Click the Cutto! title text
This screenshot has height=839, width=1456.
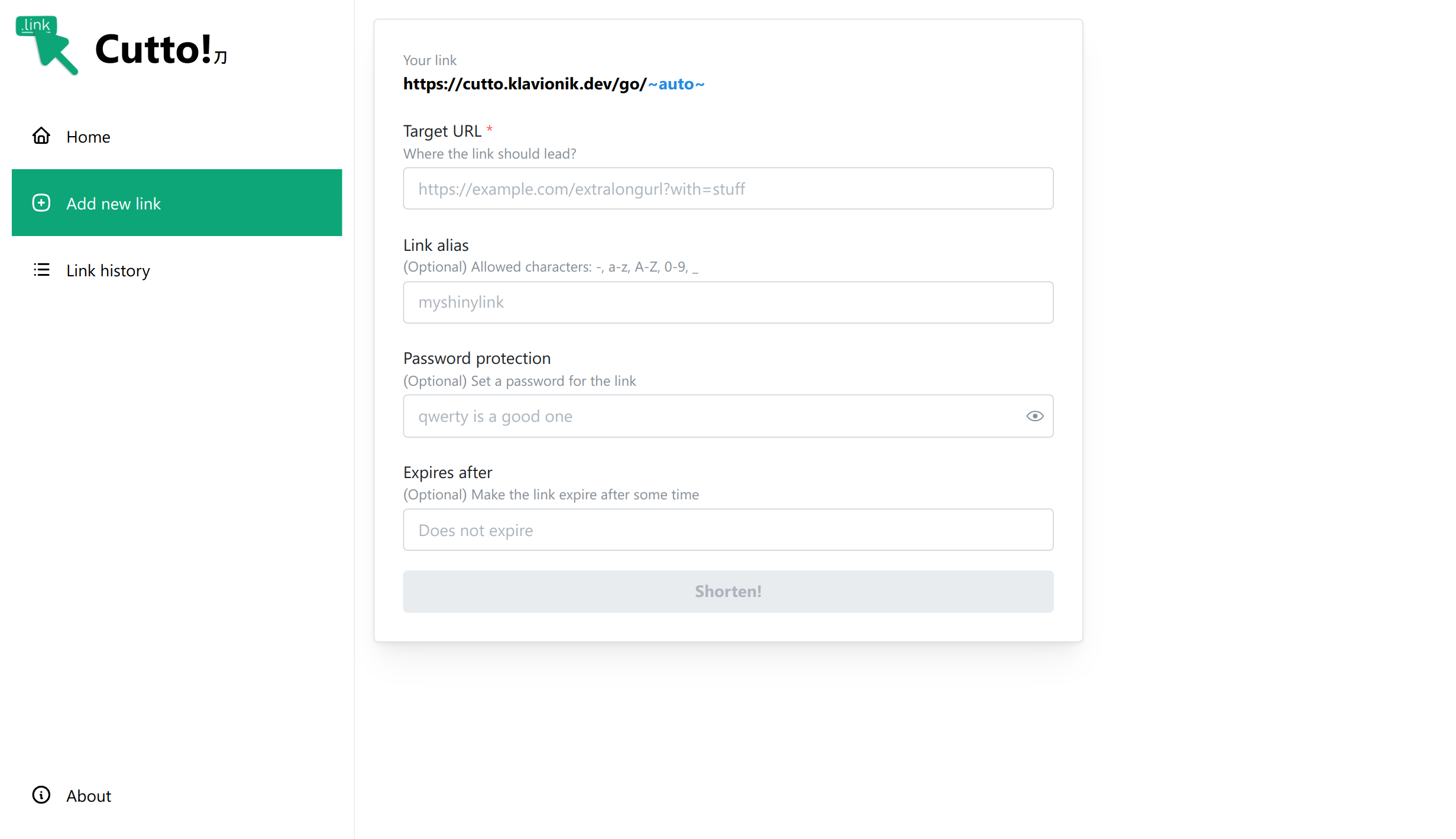pos(153,49)
